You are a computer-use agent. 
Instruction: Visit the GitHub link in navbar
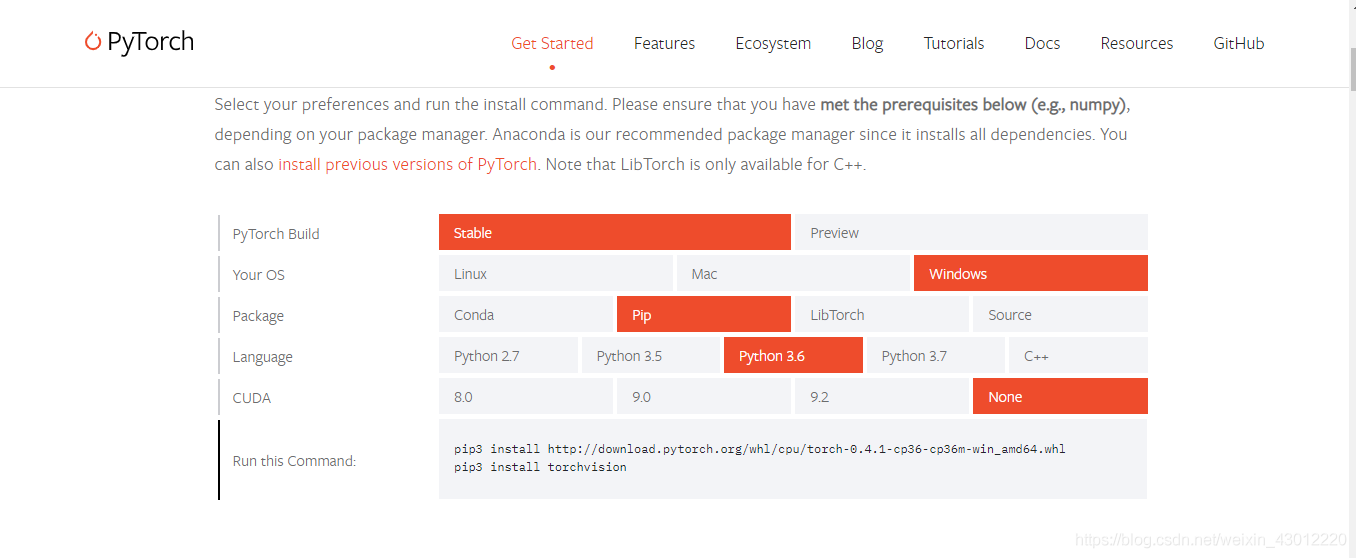coord(1238,43)
